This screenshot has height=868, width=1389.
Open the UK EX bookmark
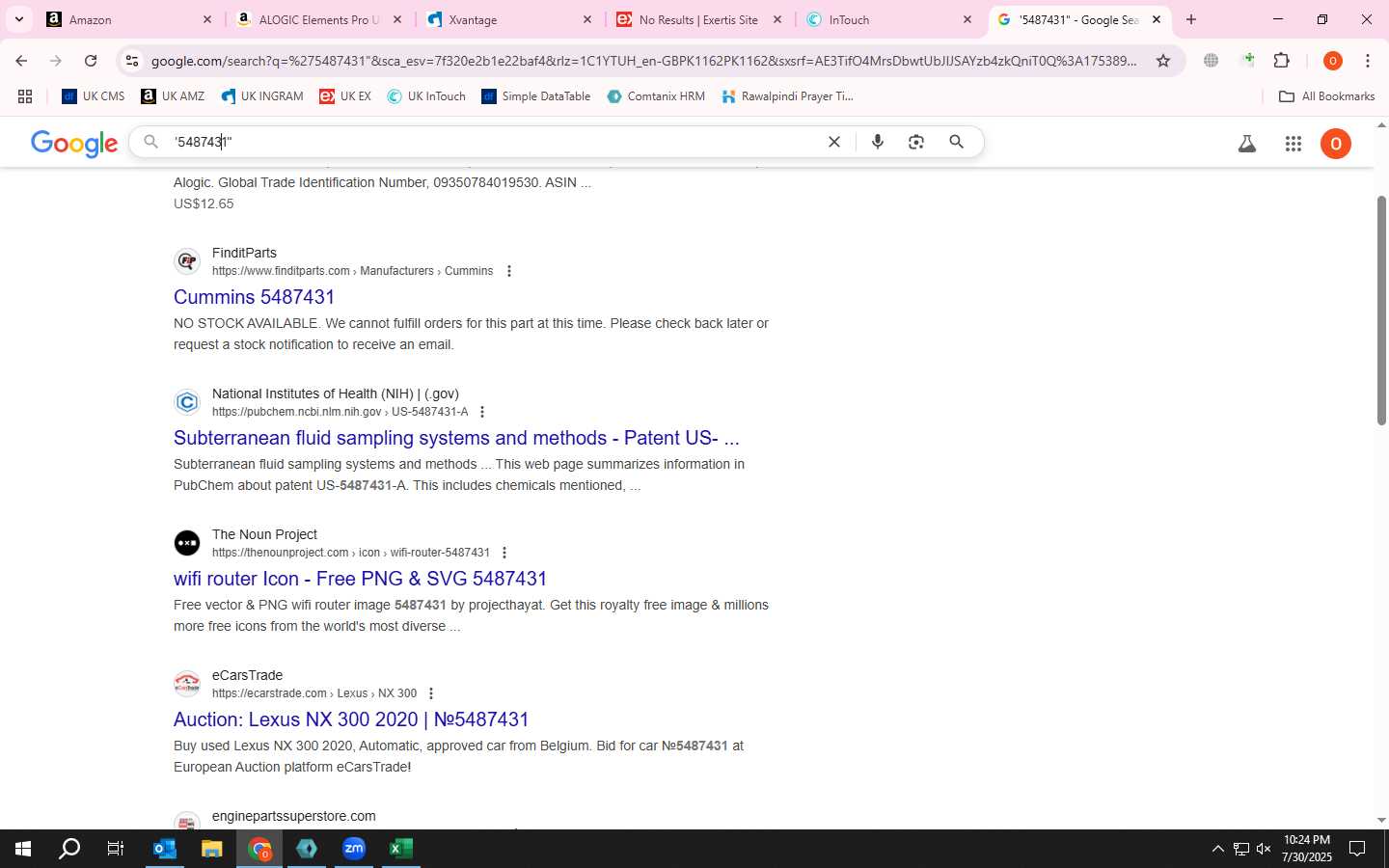click(345, 96)
